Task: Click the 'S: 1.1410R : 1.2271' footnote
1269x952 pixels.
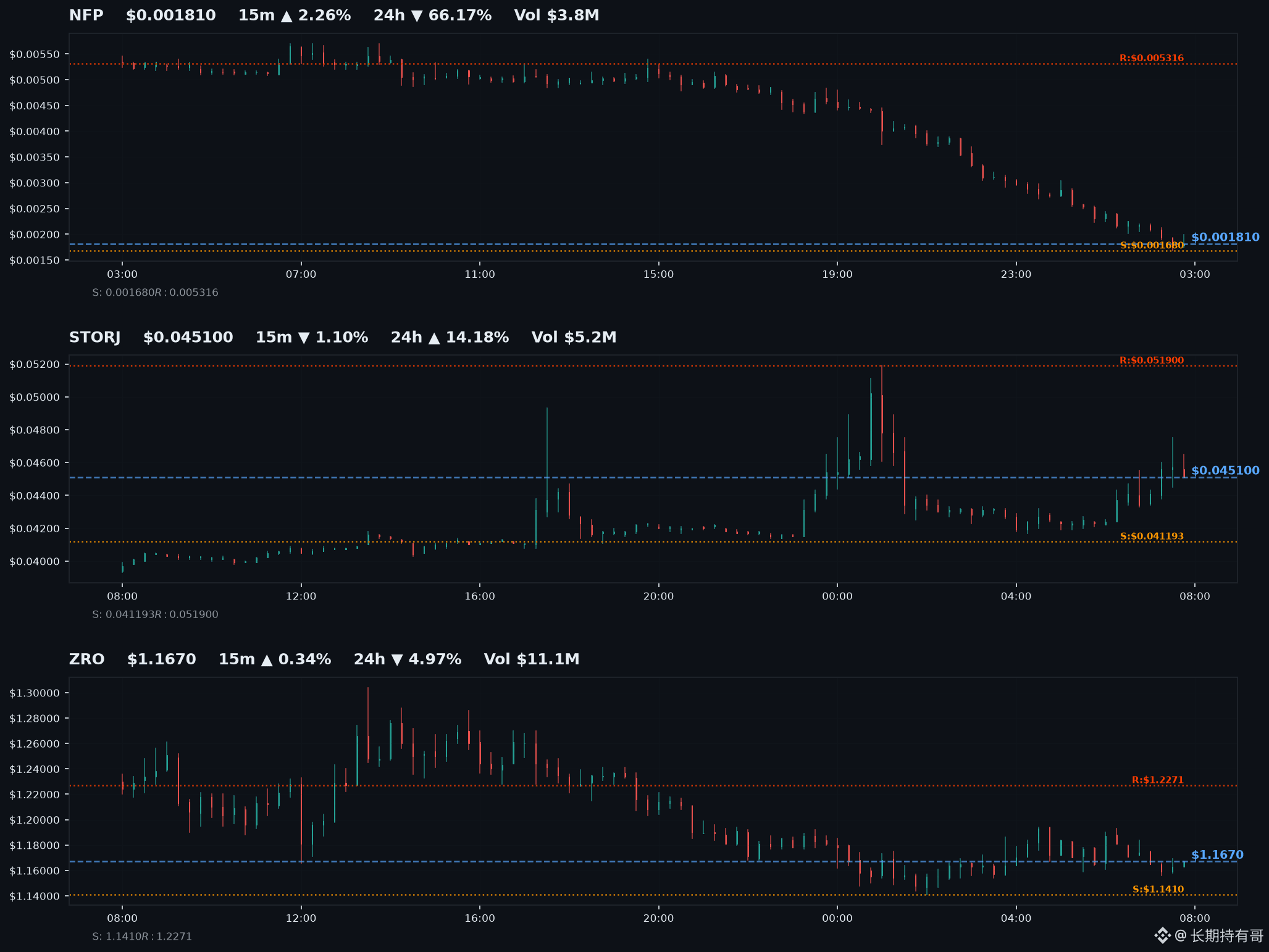Action: tap(142, 937)
